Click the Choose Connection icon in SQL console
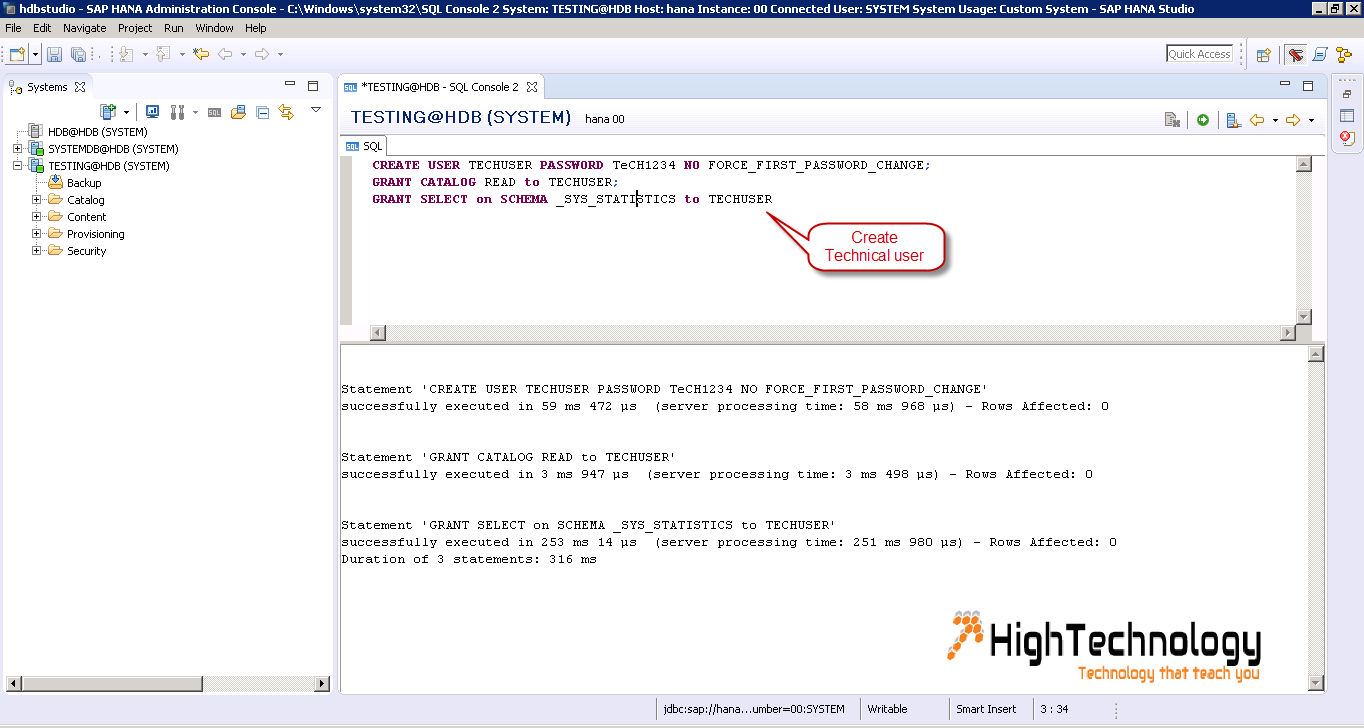Screen dimensions: 1364x728 tap(1233, 120)
